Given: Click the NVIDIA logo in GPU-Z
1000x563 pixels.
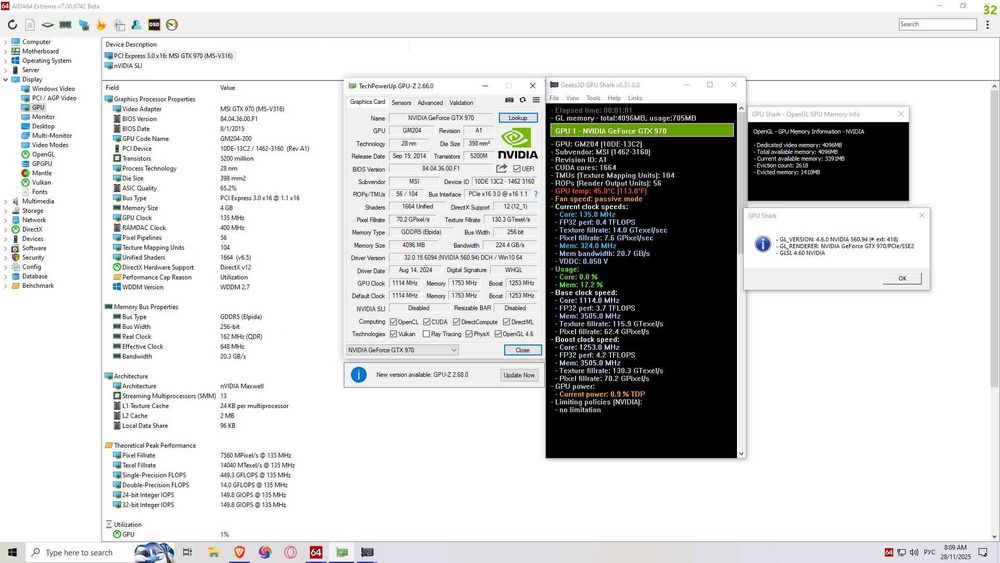Looking at the screenshot, I should pyautogui.click(x=517, y=144).
